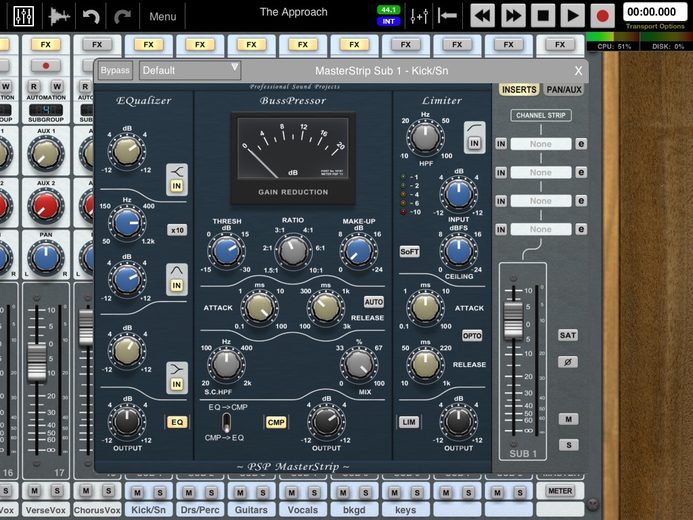693x520 pixels.
Task: Click the GAIN REDUCTION VU meter
Action: [x=293, y=158]
